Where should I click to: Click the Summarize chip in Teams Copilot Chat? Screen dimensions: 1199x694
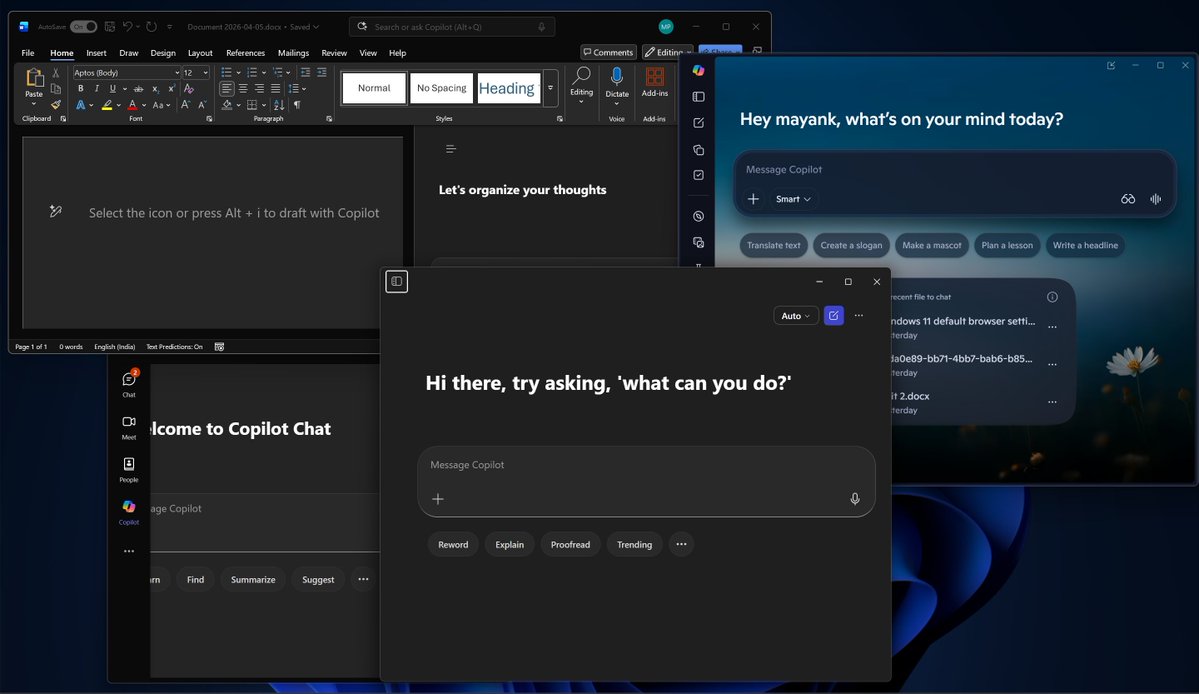pos(253,579)
